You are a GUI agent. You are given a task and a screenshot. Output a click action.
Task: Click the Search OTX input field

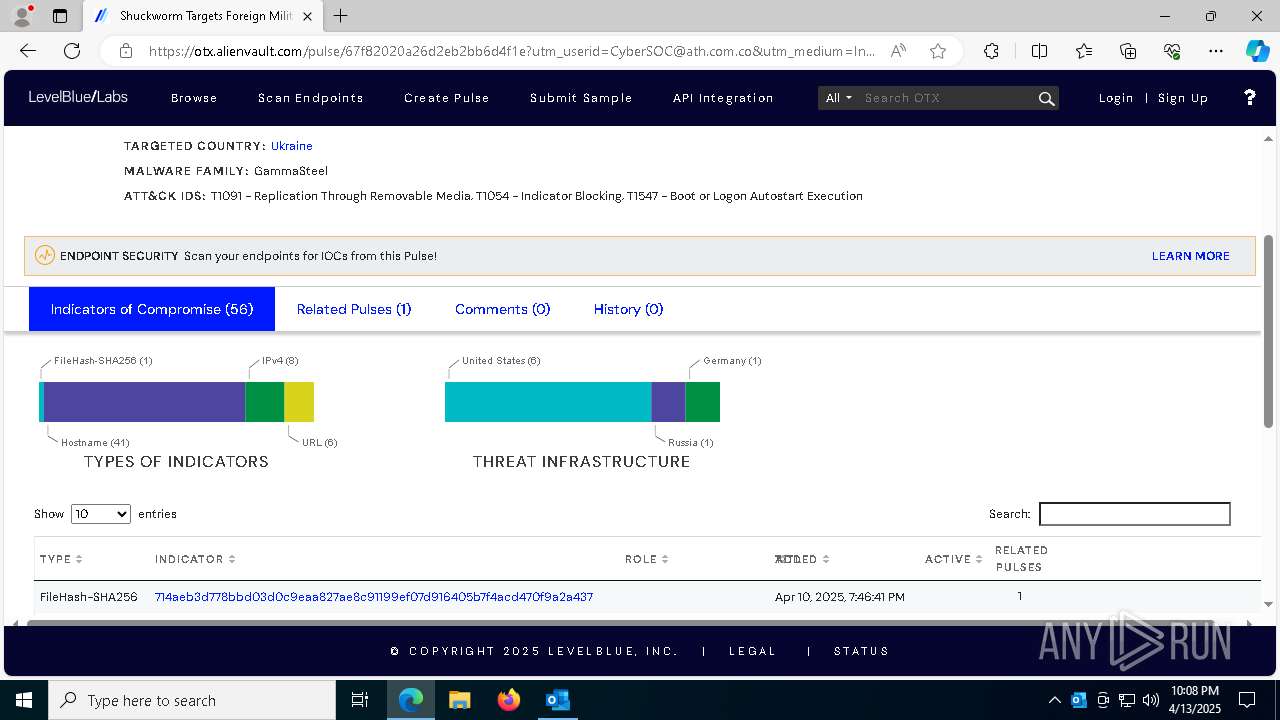tap(947, 98)
